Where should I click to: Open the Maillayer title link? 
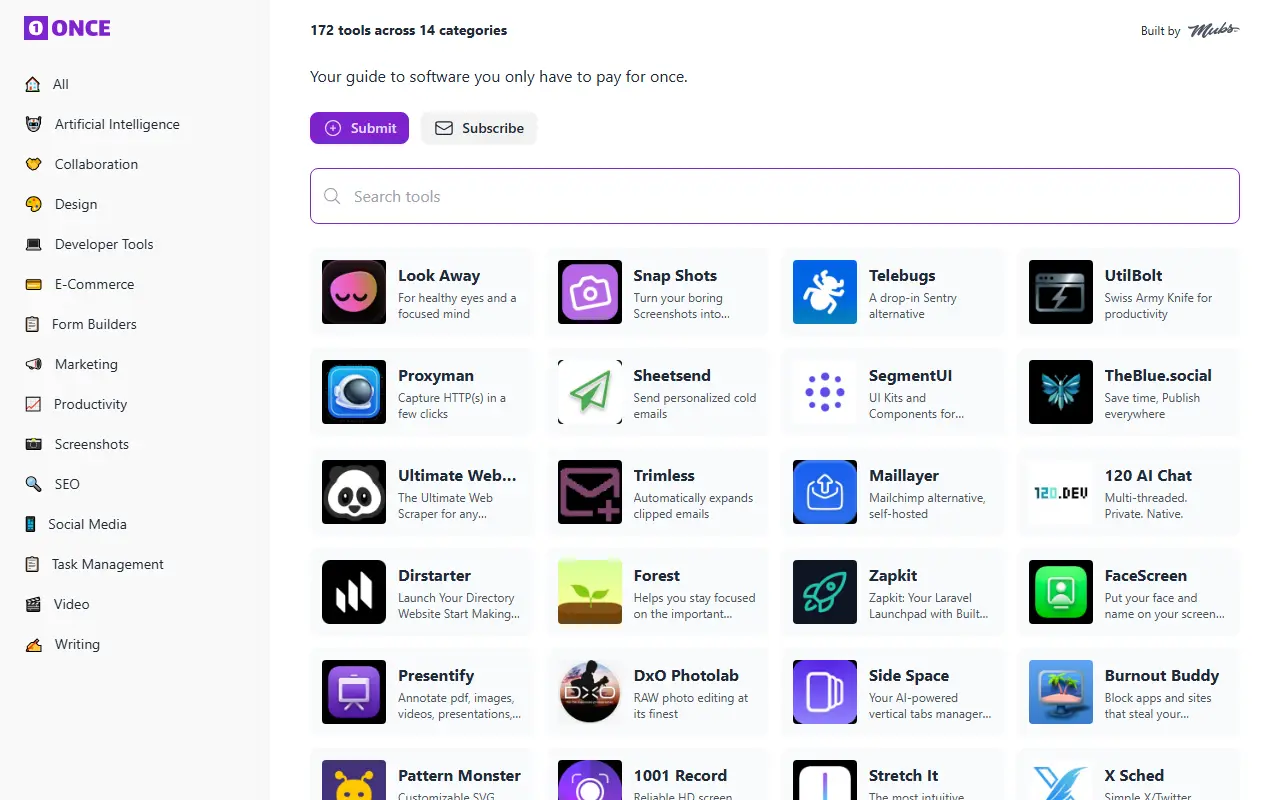coord(904,476)
